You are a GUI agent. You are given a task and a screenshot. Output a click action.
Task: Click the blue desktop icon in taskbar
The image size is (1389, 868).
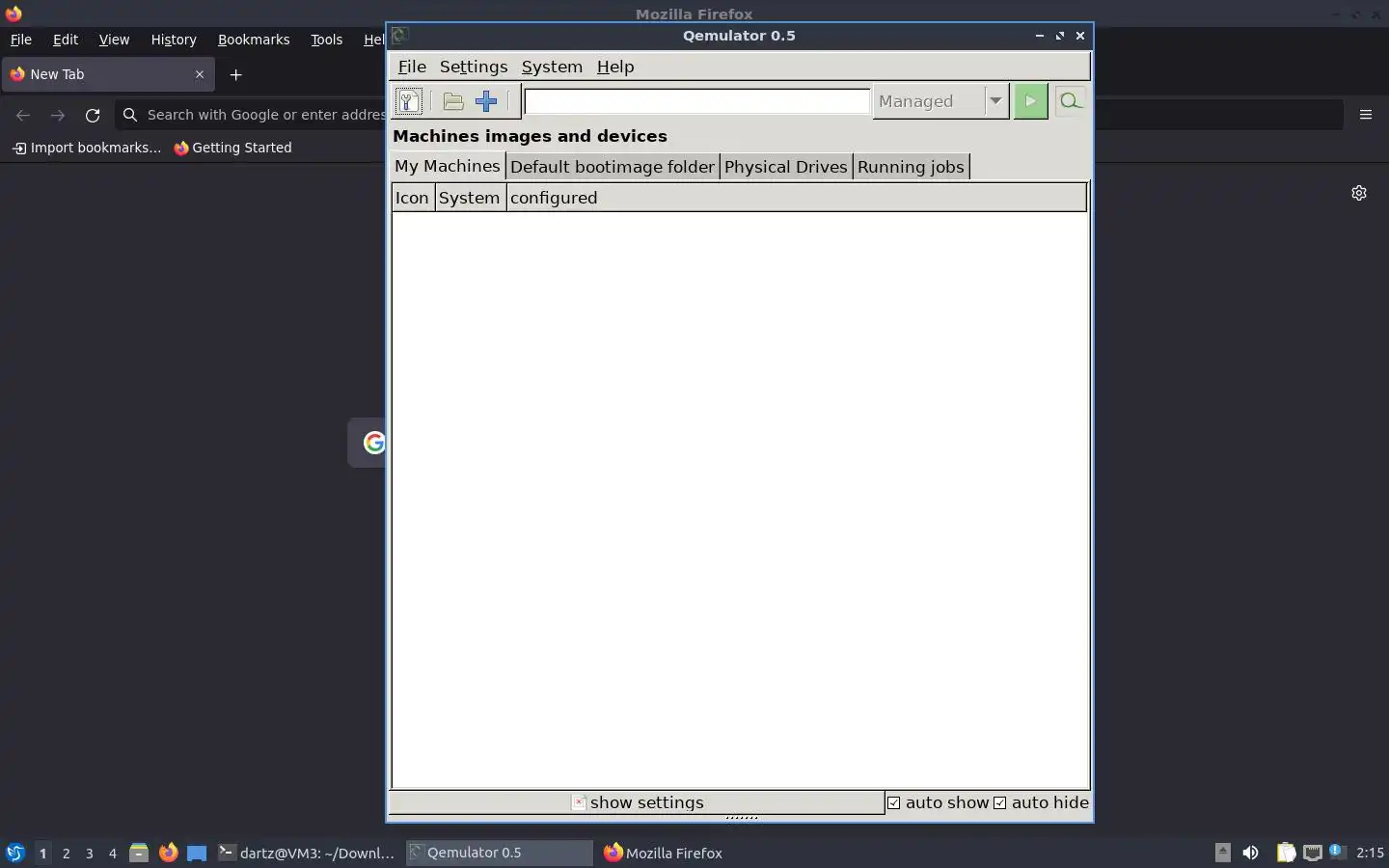(x=197, y=853)
